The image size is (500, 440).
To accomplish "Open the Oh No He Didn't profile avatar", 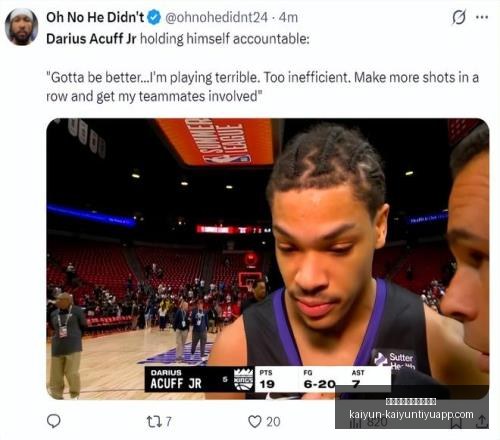I will tap(21, 27).
